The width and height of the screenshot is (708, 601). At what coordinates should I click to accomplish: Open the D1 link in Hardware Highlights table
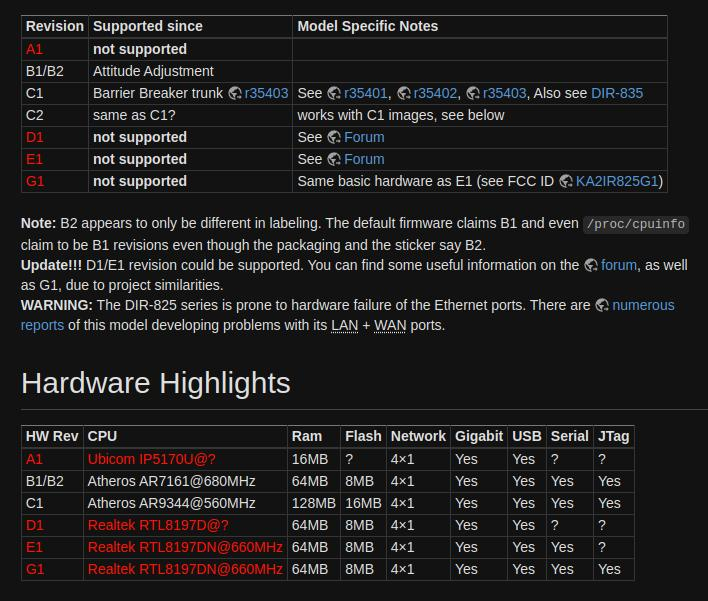[35, 526]
